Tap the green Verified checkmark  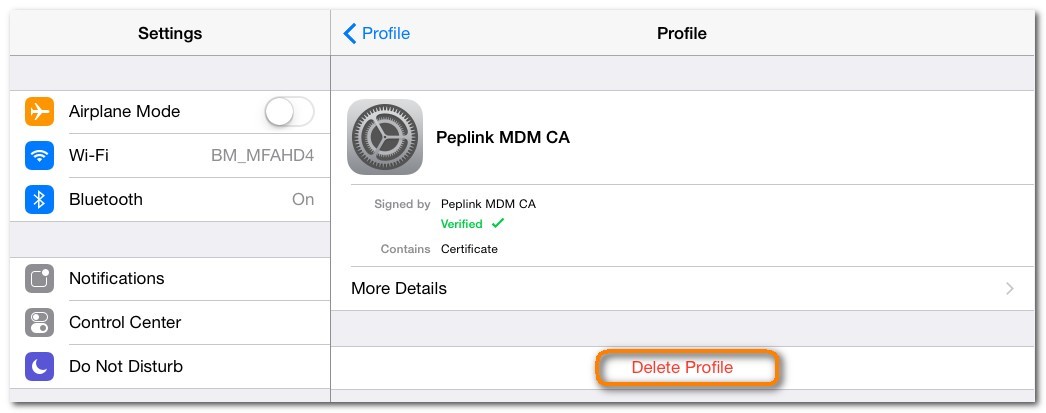tap(497, 224)
